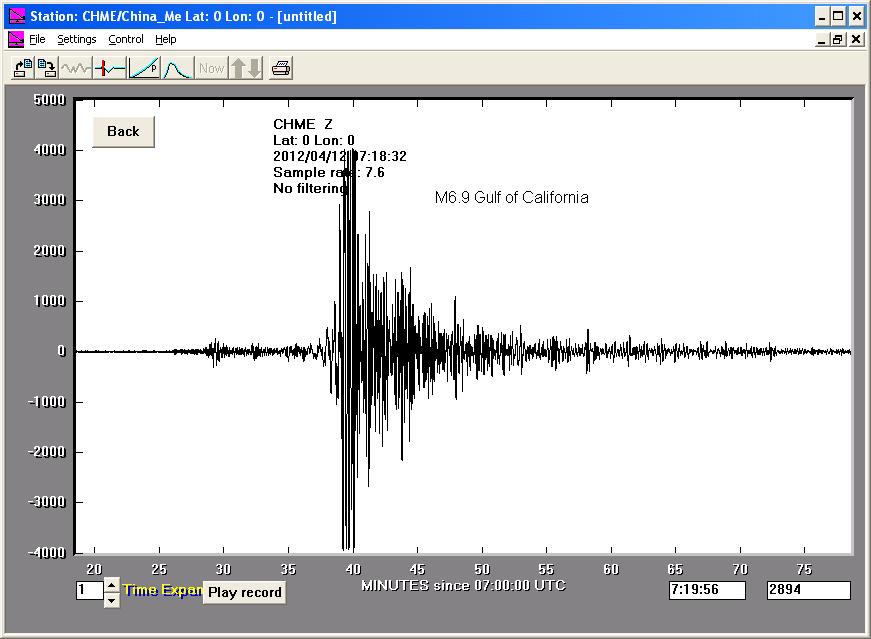Open the Help menu
The image size is (871, 639).
[166, 40]
